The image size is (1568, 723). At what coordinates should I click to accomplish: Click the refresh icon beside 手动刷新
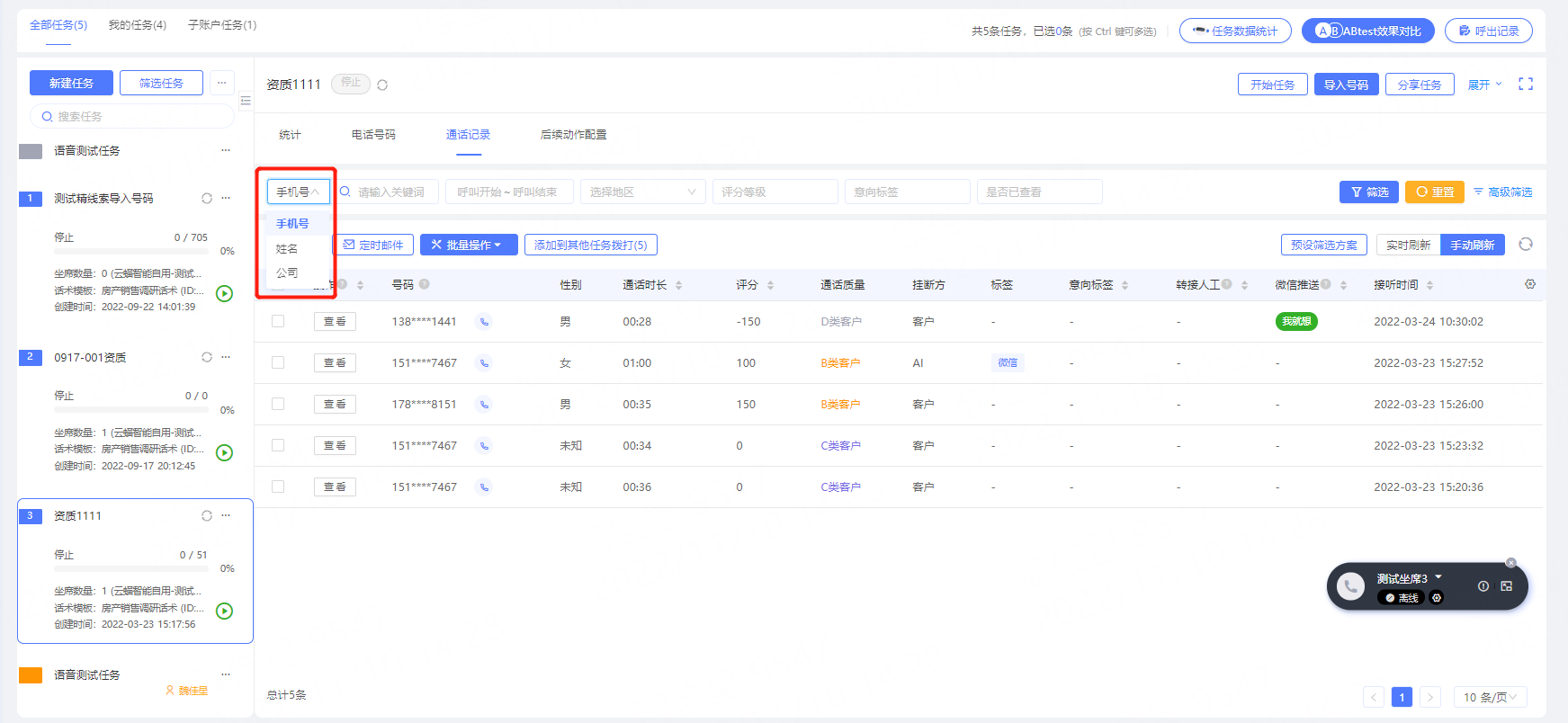pos(1526,245)
